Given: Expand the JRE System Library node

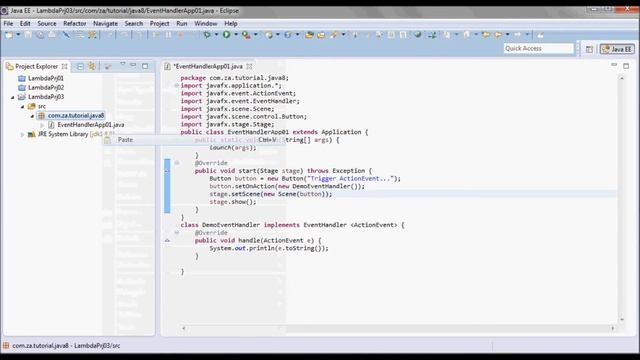Looking at the screenshot, I should (22, 134).
